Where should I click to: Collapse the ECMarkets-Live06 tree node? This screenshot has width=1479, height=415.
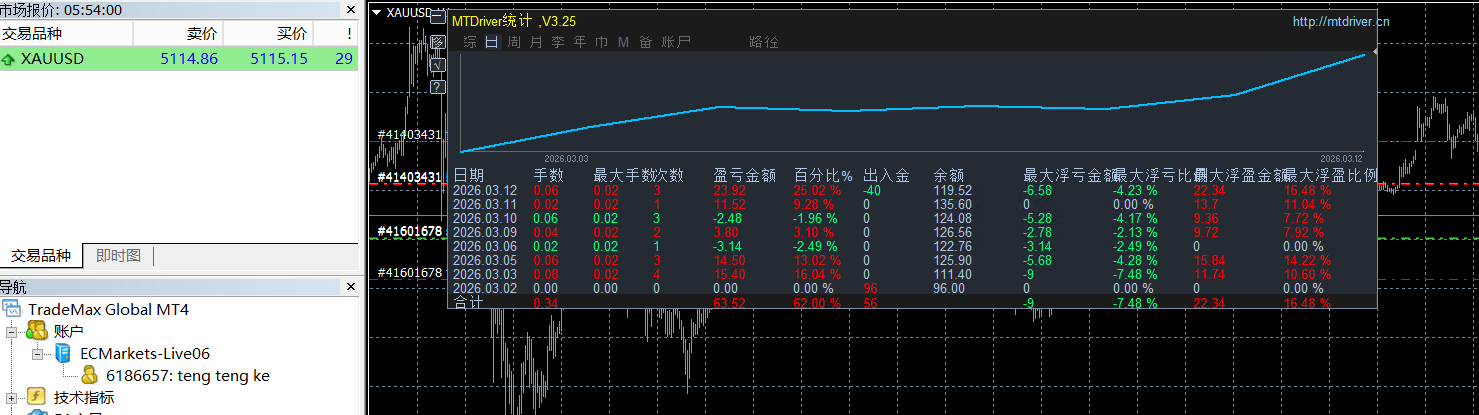click(x=38, y=354)
